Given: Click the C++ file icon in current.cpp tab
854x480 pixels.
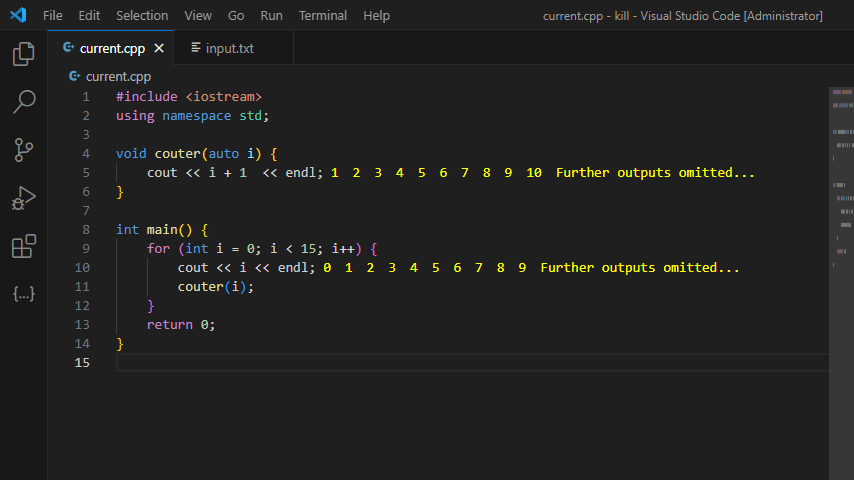Looking at the screenshot, I should pyautogui.click(x=69, y=48).
